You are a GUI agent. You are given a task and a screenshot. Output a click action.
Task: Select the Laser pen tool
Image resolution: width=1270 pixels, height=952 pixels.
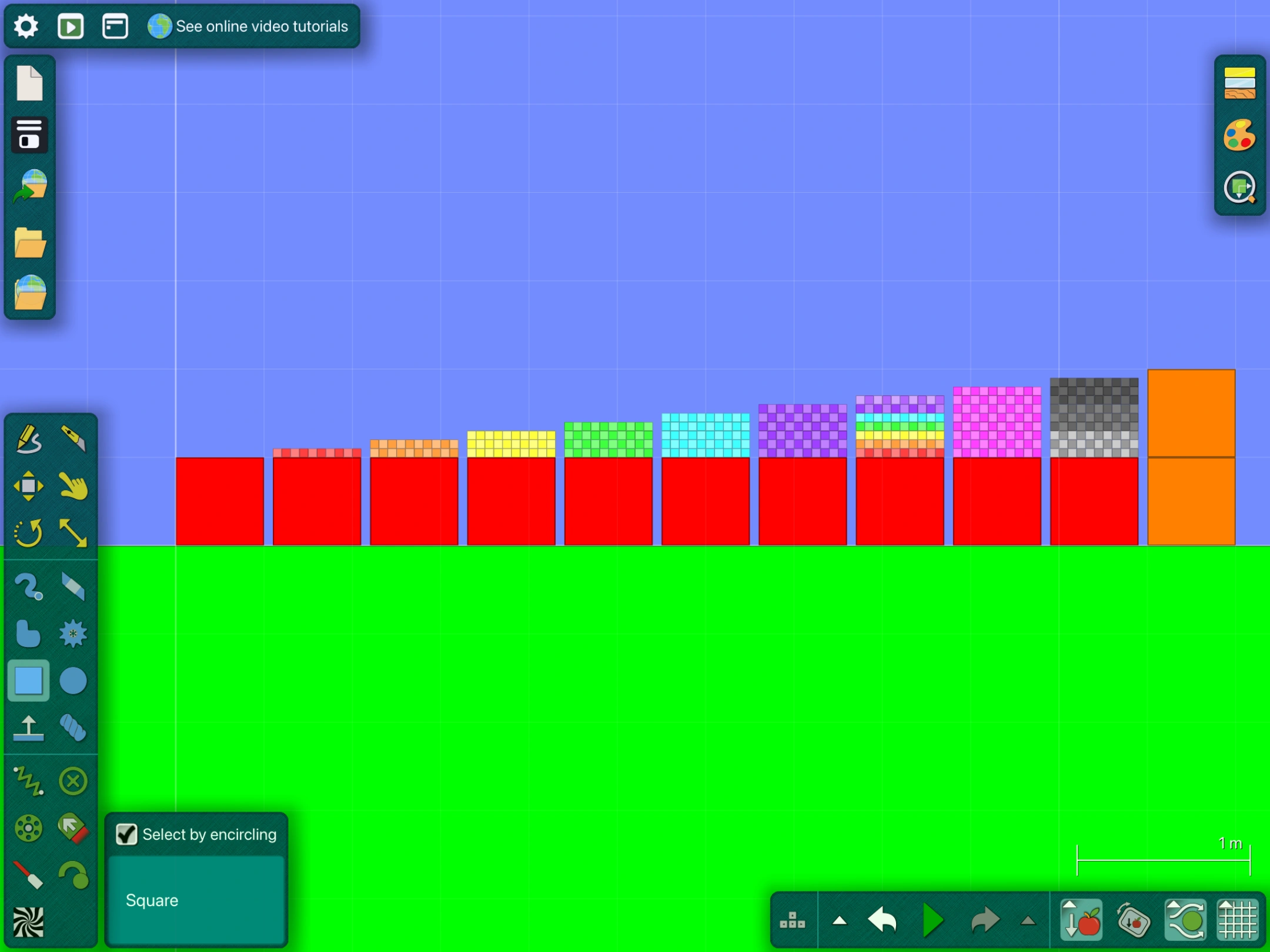pyautogui.click(x=28, y=875)
